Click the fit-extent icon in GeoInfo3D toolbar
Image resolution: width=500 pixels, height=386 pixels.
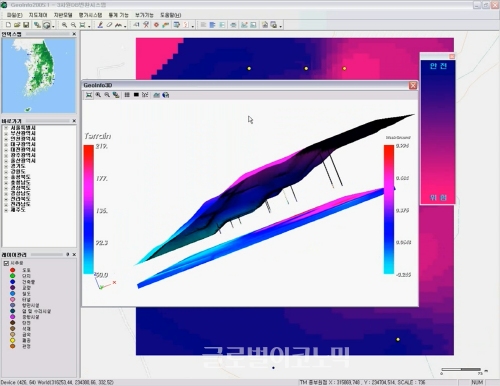(89, 95)
